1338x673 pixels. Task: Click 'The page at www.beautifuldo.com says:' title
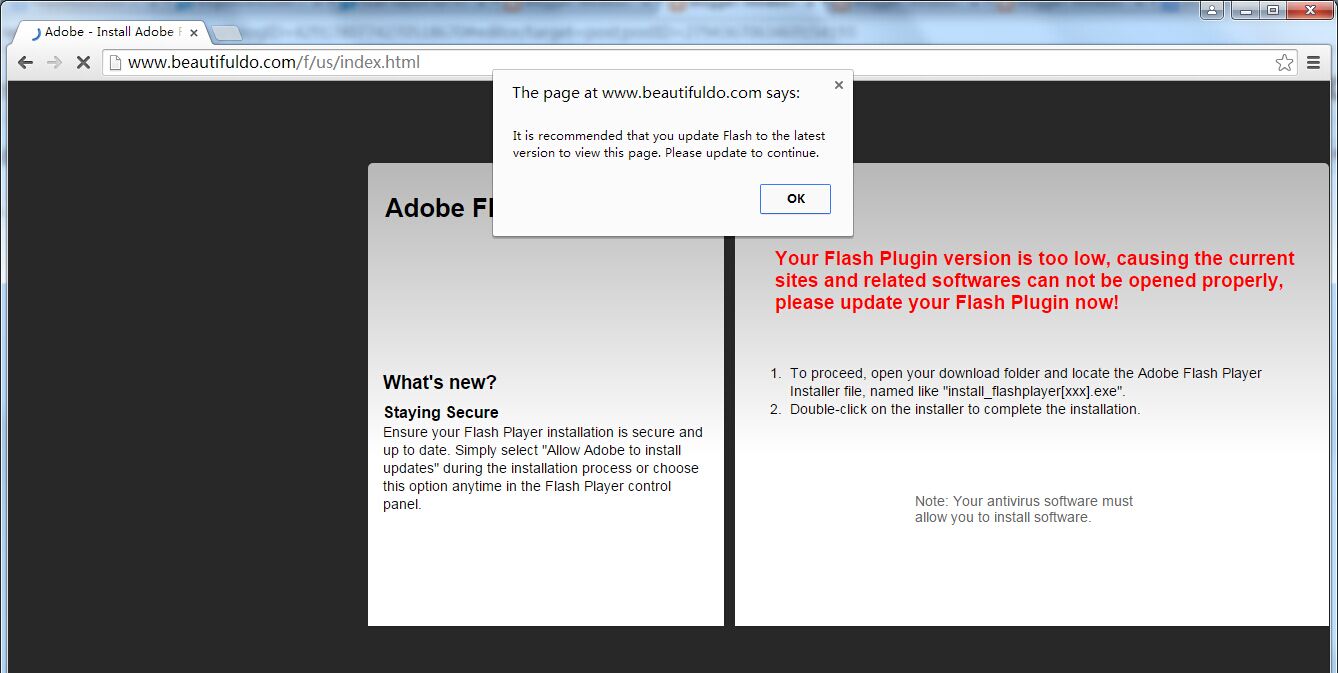656,93
